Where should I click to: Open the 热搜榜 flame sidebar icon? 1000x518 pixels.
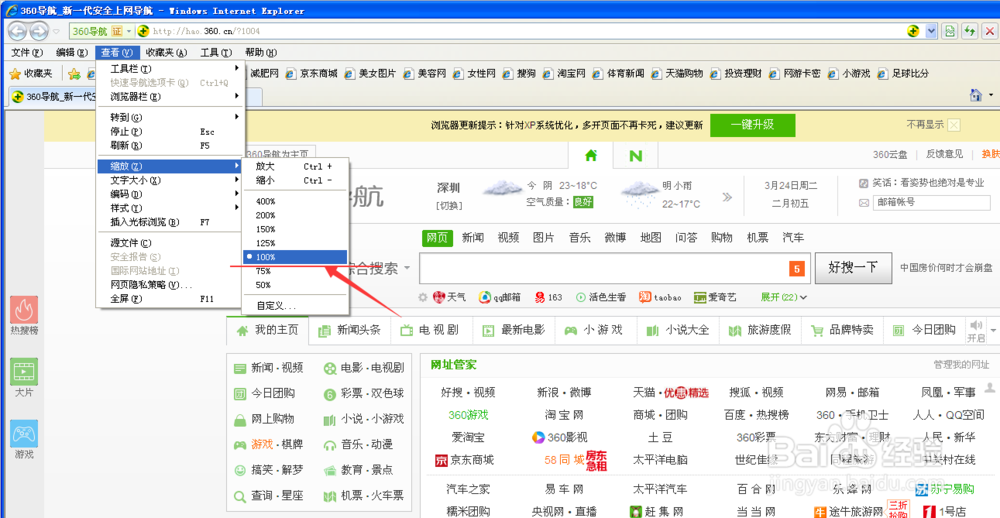[x=24, y=310]
